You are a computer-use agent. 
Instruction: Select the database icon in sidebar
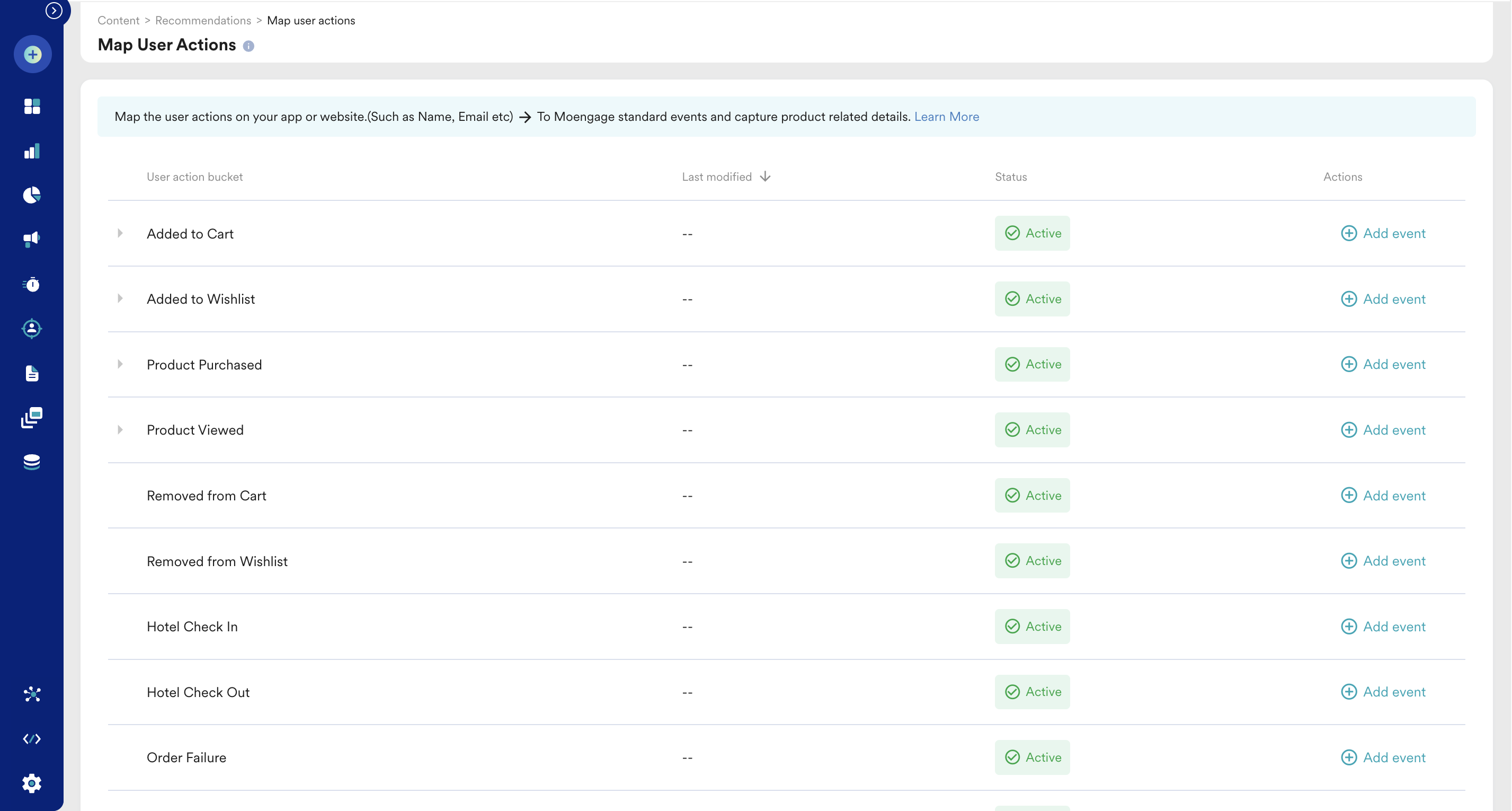(x=32, y=462)
